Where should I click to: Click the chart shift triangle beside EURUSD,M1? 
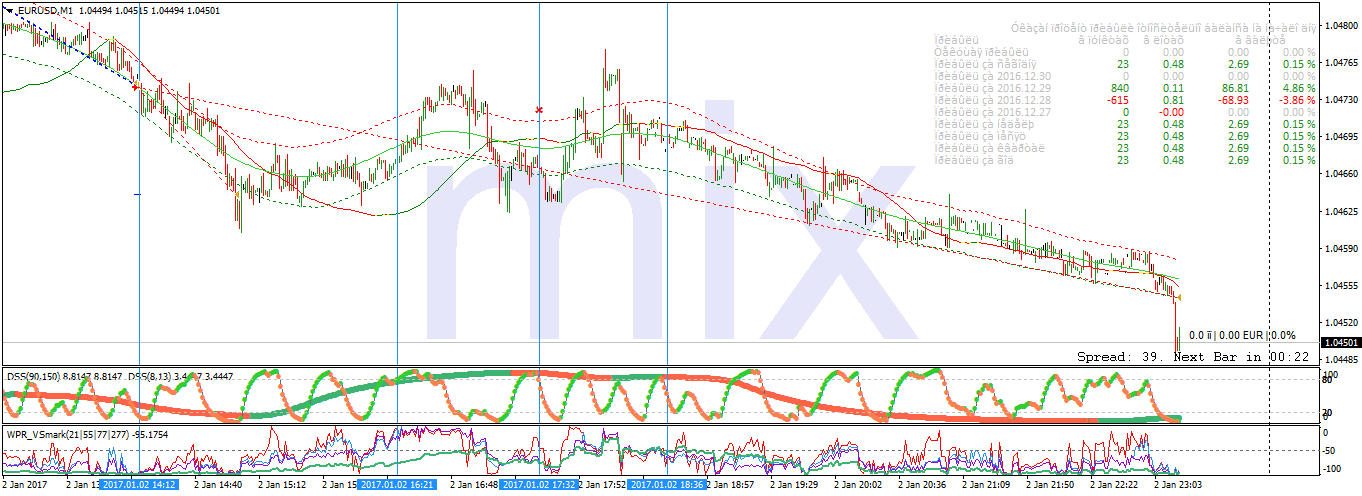[9, 10]
